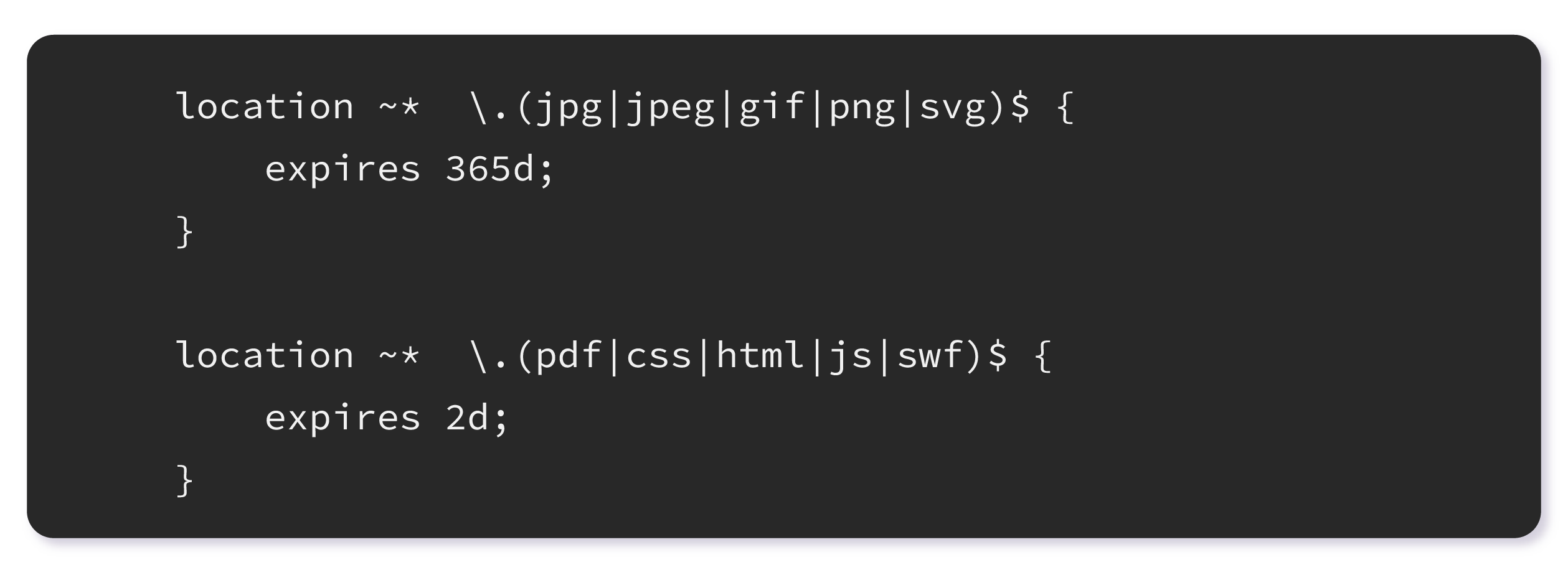Click the word location on the first line
The width and height of the screenshot is (1568, 570).
click(x=265, y=107)
